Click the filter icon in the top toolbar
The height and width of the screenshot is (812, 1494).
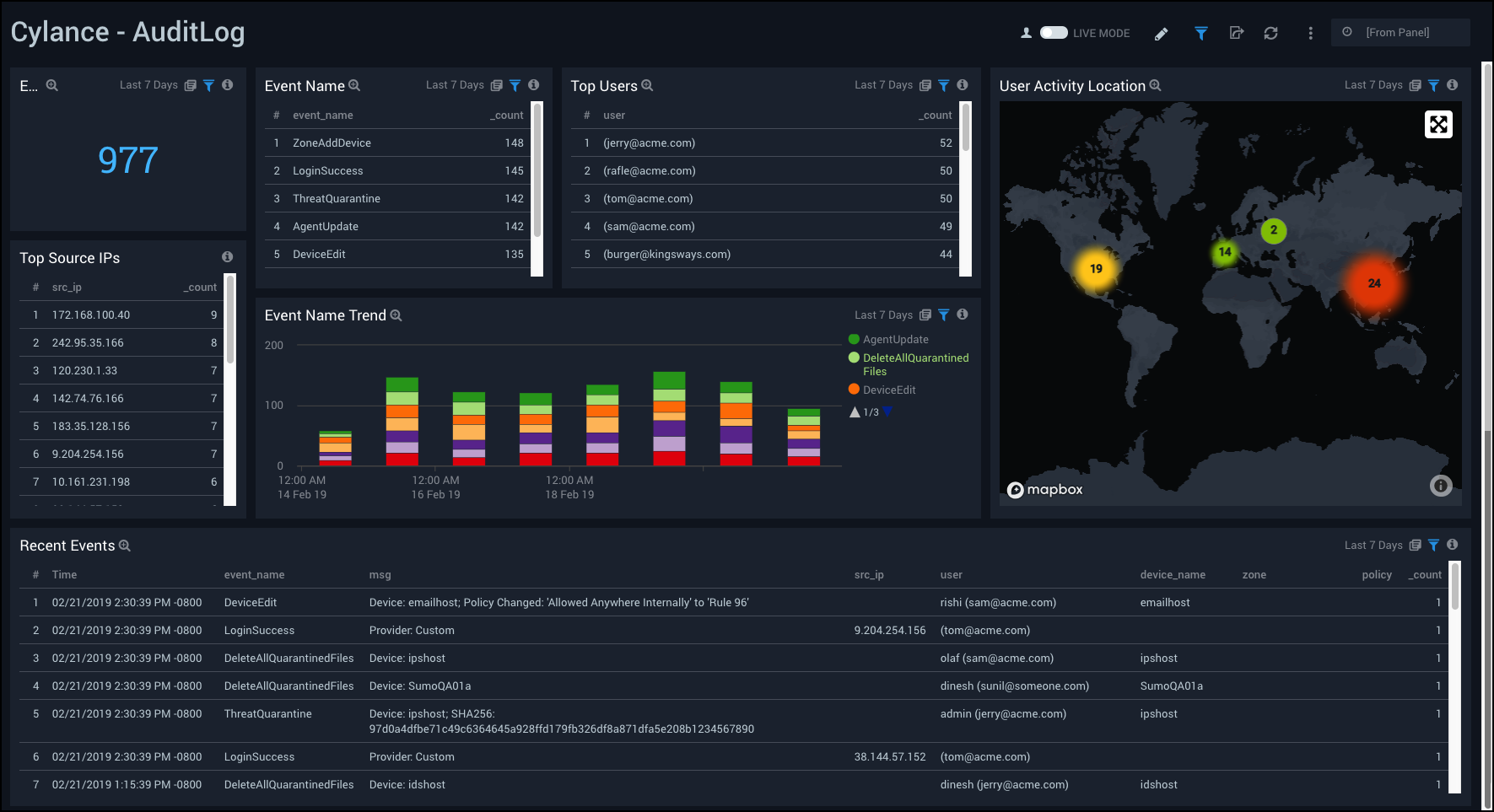[x=1200, y=33]
